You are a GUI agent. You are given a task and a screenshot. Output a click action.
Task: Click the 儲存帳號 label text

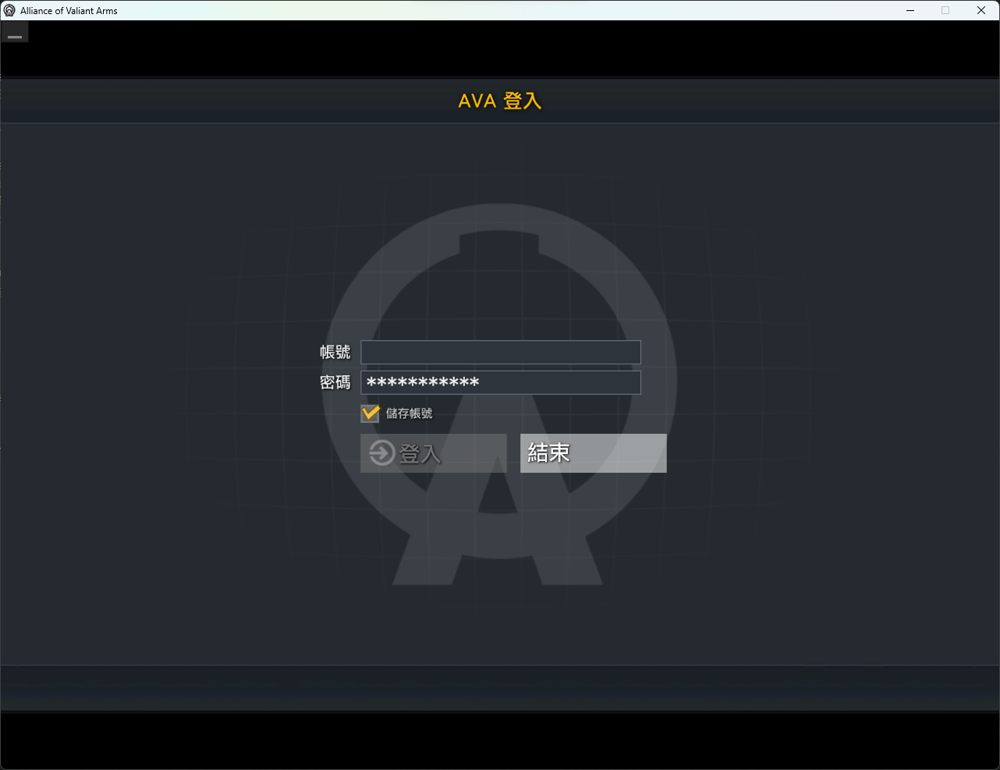coord(409,413)
